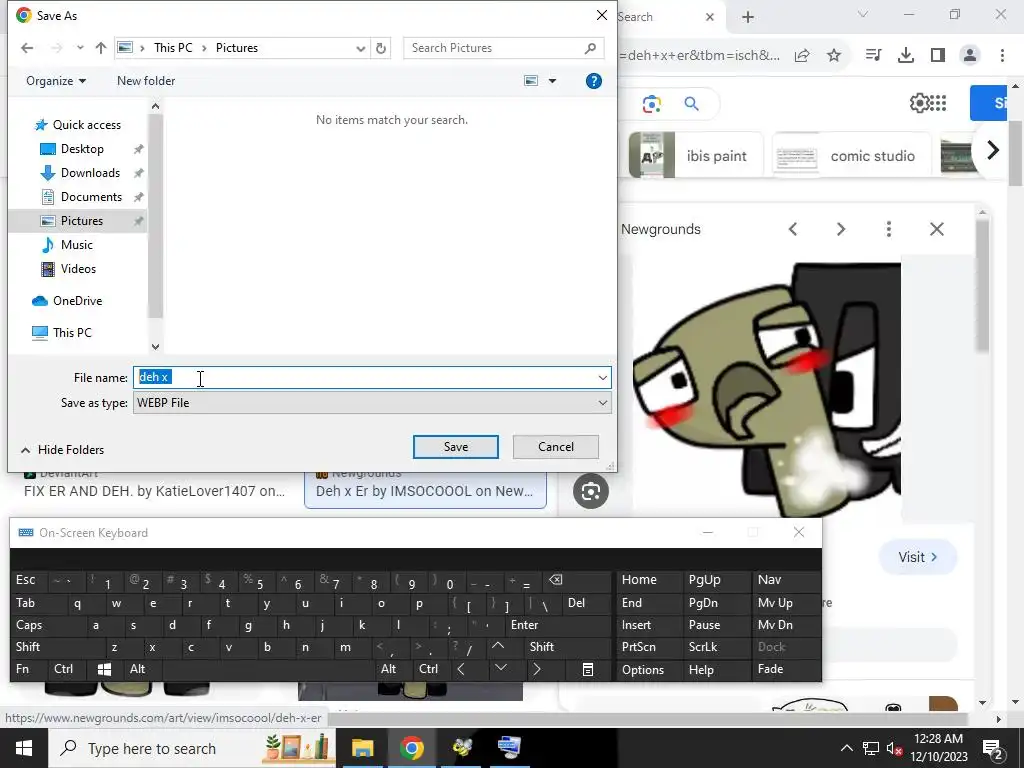Click Options key on On-Screen Keyboard

pos(649,669)
